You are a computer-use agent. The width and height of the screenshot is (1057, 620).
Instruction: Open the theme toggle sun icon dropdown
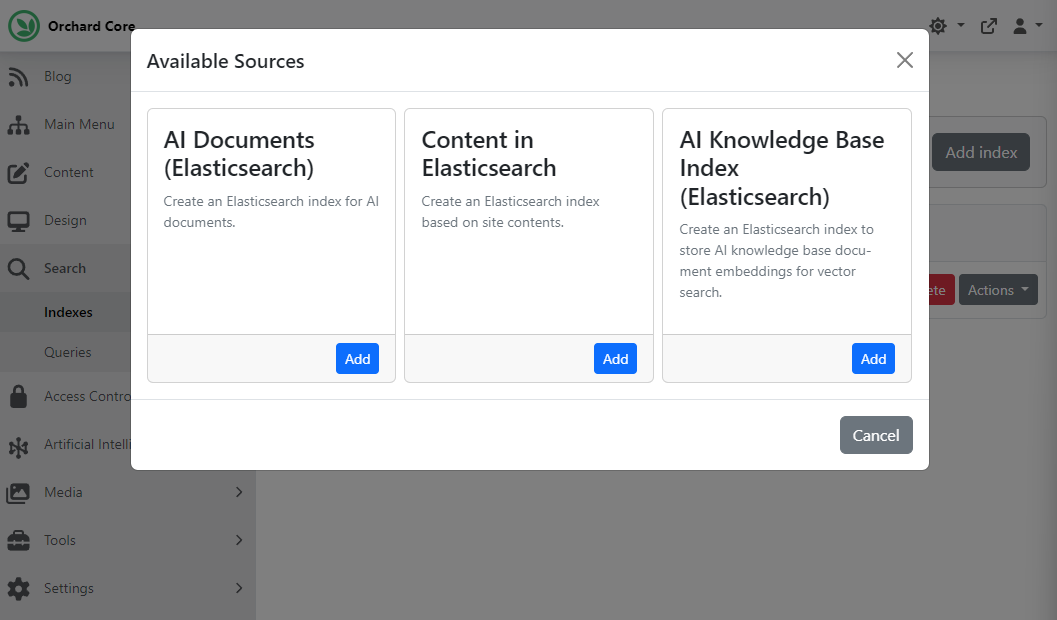pyautogui.click(x=946, y=26)
